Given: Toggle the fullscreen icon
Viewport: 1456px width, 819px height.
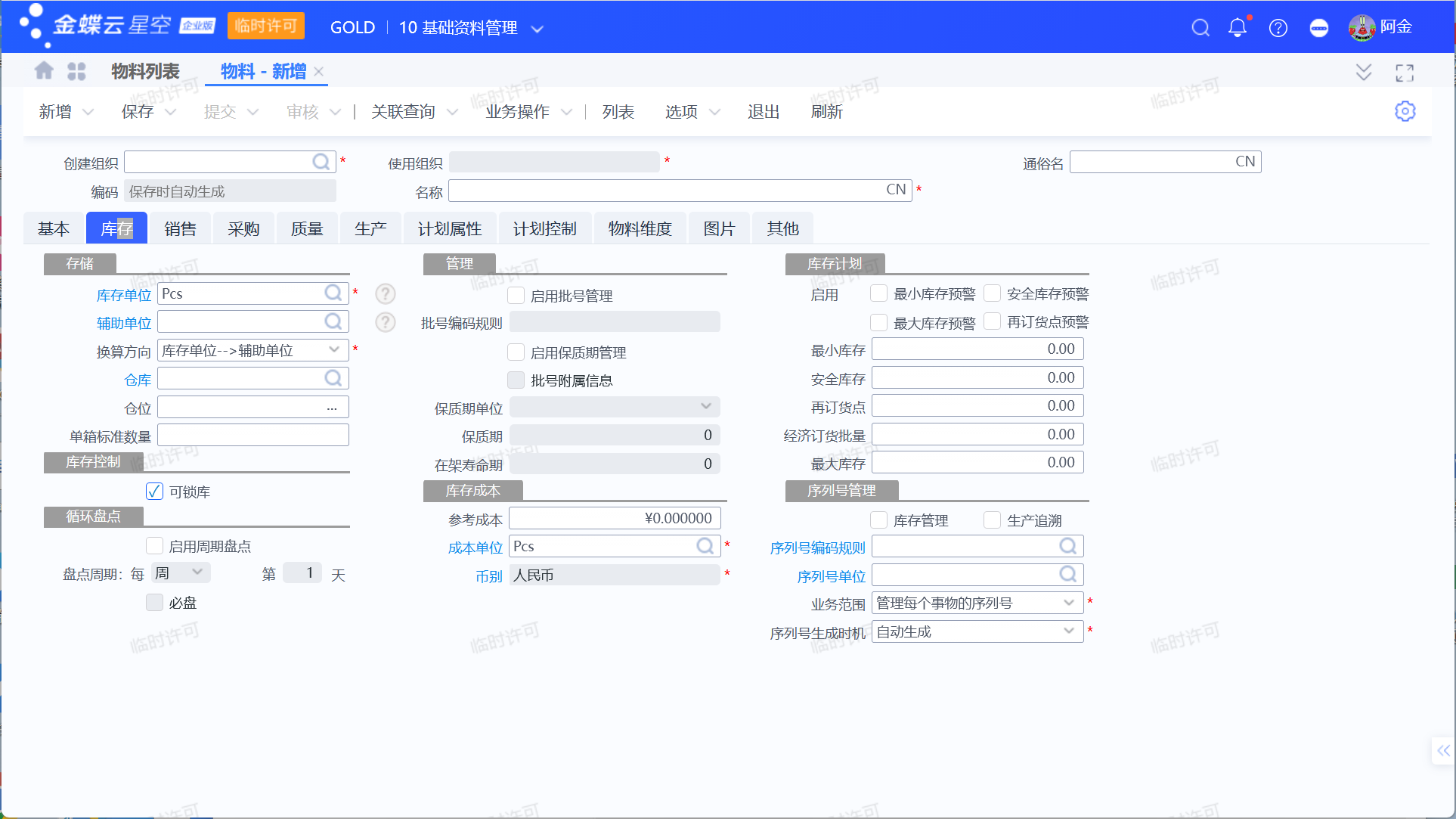Looking at the screenshot, I should (1404, 73).
